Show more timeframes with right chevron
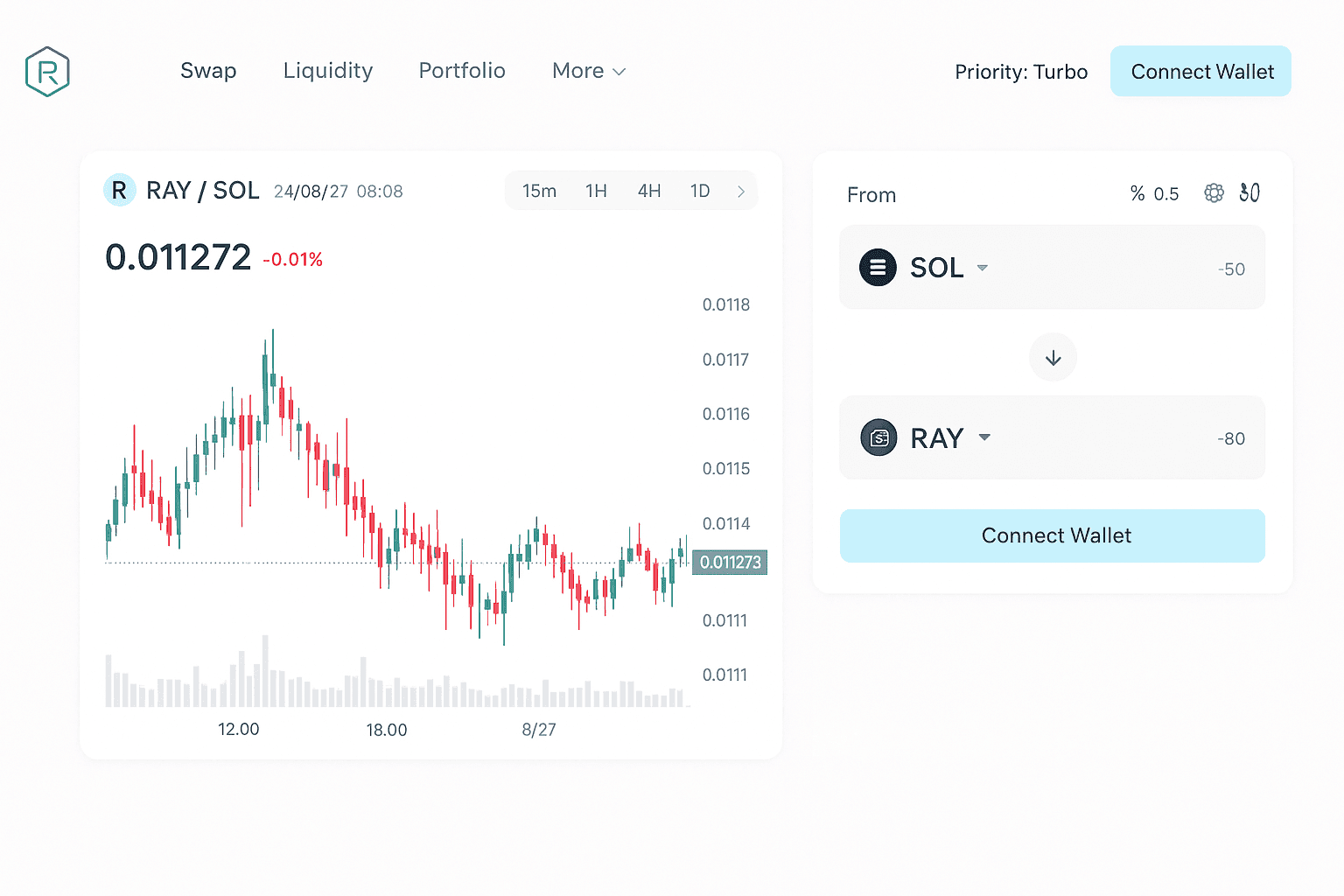 [x=740, y=192]
